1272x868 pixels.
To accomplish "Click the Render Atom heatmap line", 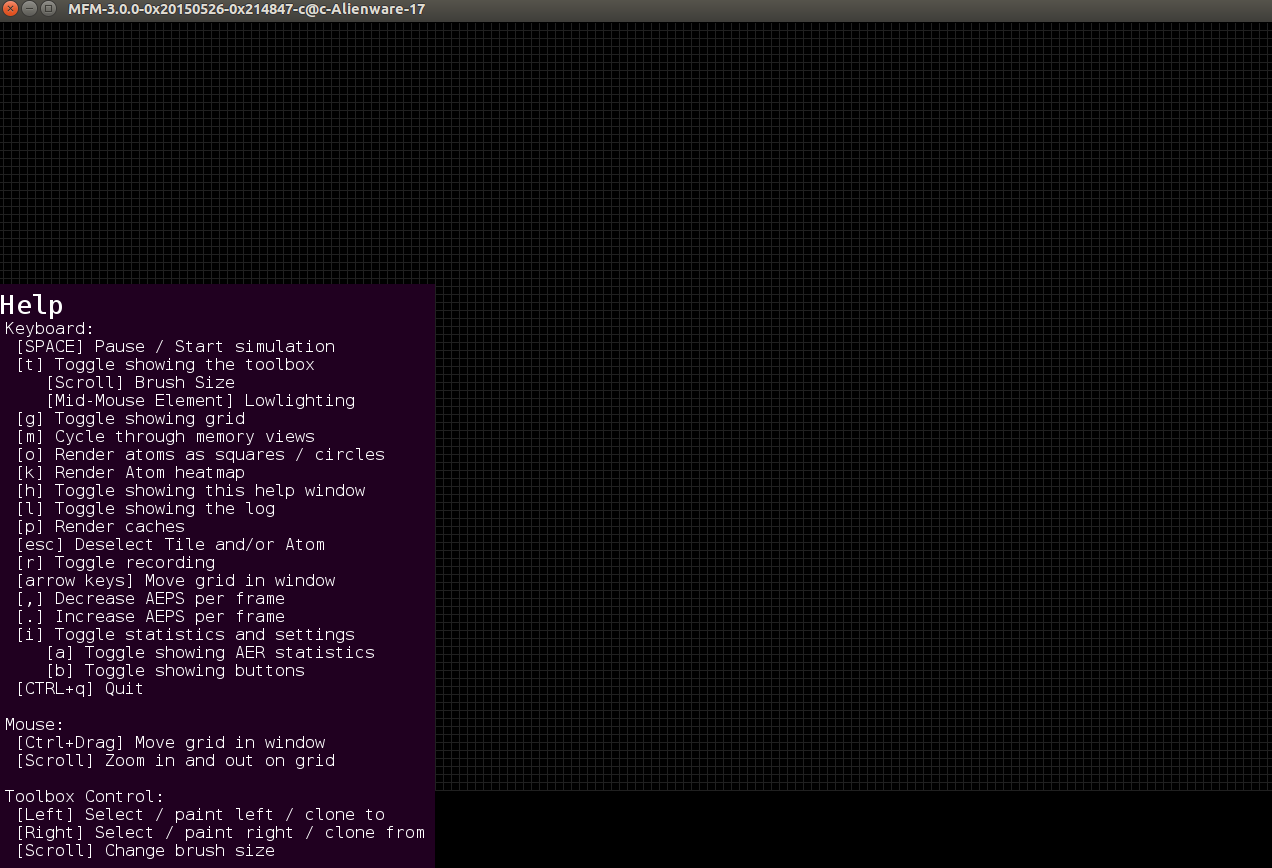I will [130, 473].
